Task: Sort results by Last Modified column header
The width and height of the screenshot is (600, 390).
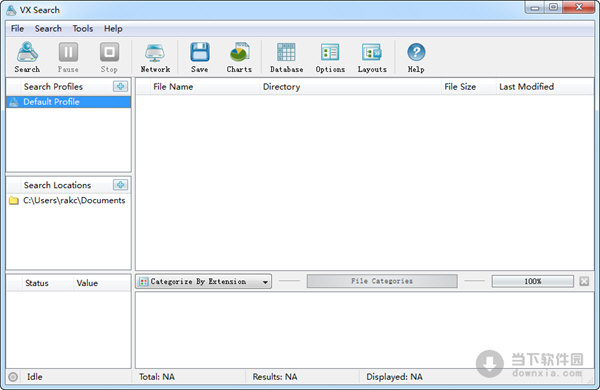Action: pos(526,87)
